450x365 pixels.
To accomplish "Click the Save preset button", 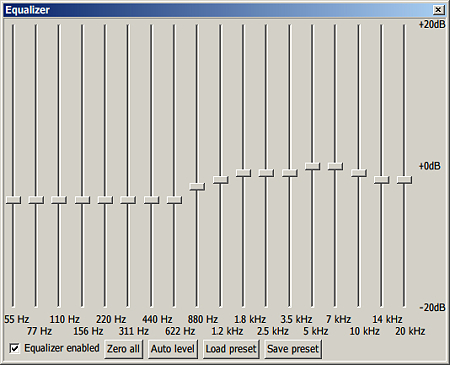I will [x=293, y=349].
